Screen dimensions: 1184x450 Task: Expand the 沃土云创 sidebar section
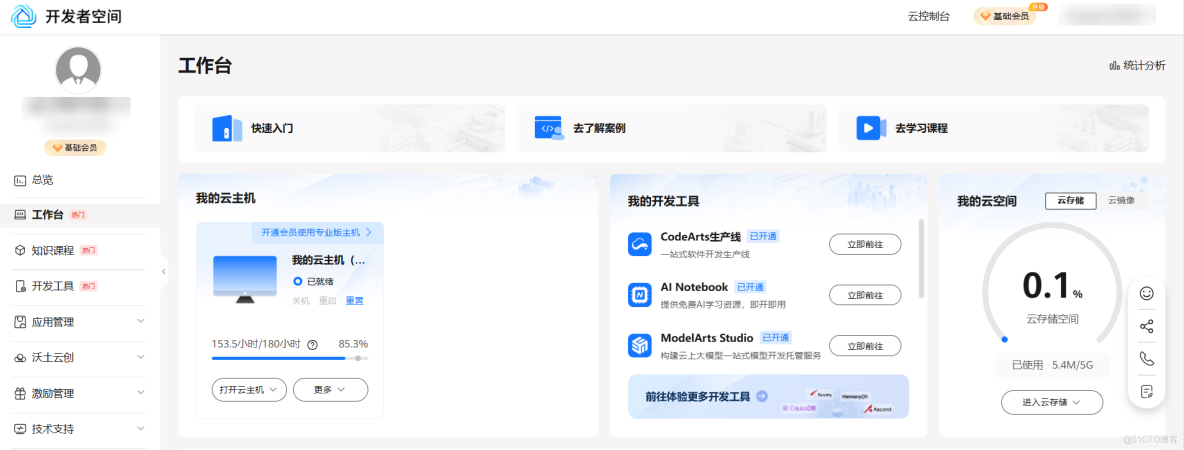coord(140,357)
